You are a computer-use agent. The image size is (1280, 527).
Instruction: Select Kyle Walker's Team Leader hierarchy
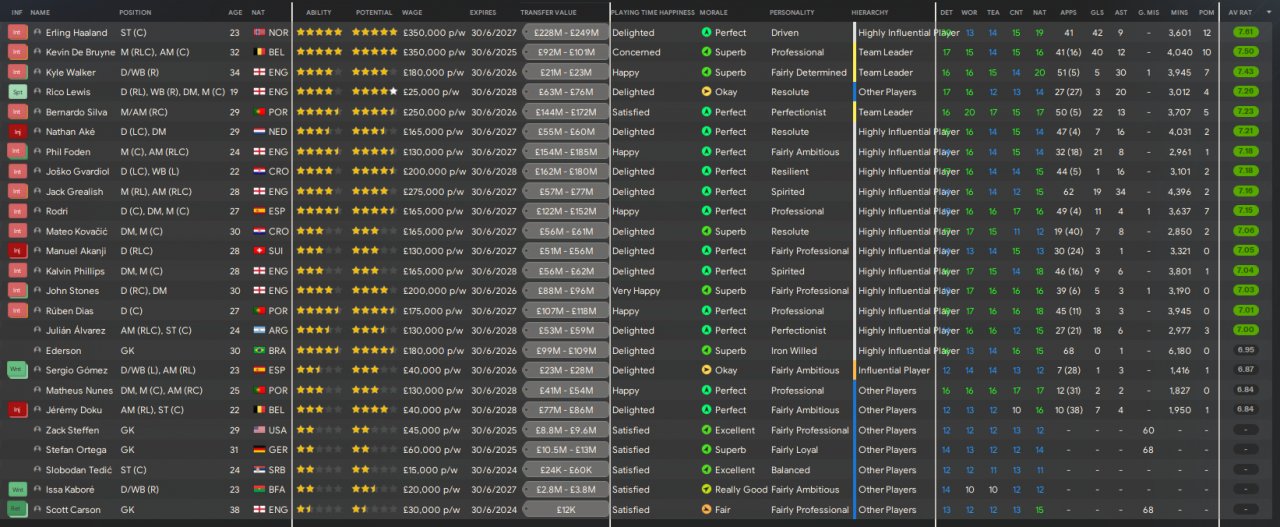[885, 72]
